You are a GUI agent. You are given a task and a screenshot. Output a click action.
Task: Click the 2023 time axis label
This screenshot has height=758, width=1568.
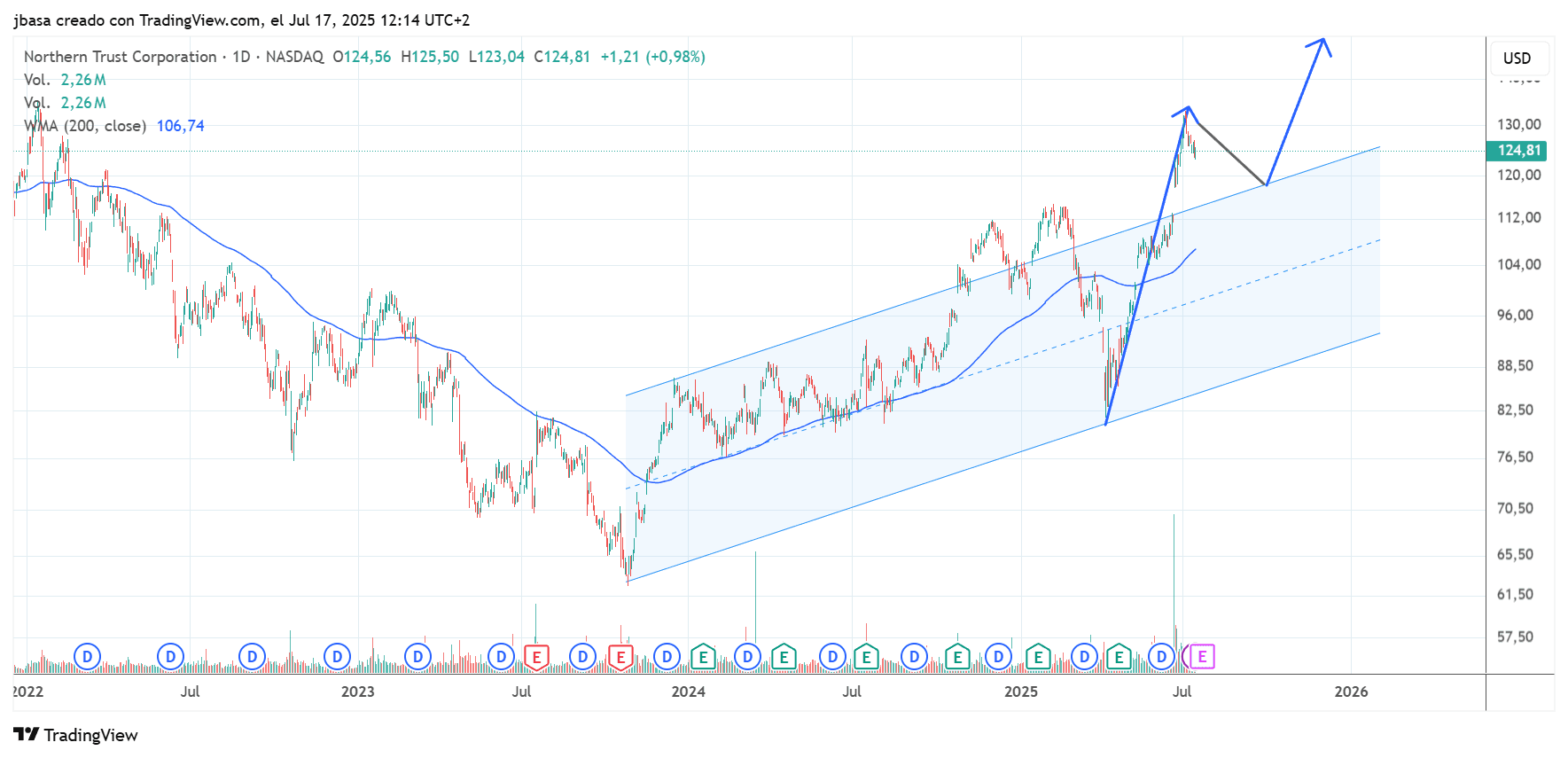(x=358, y=692)
